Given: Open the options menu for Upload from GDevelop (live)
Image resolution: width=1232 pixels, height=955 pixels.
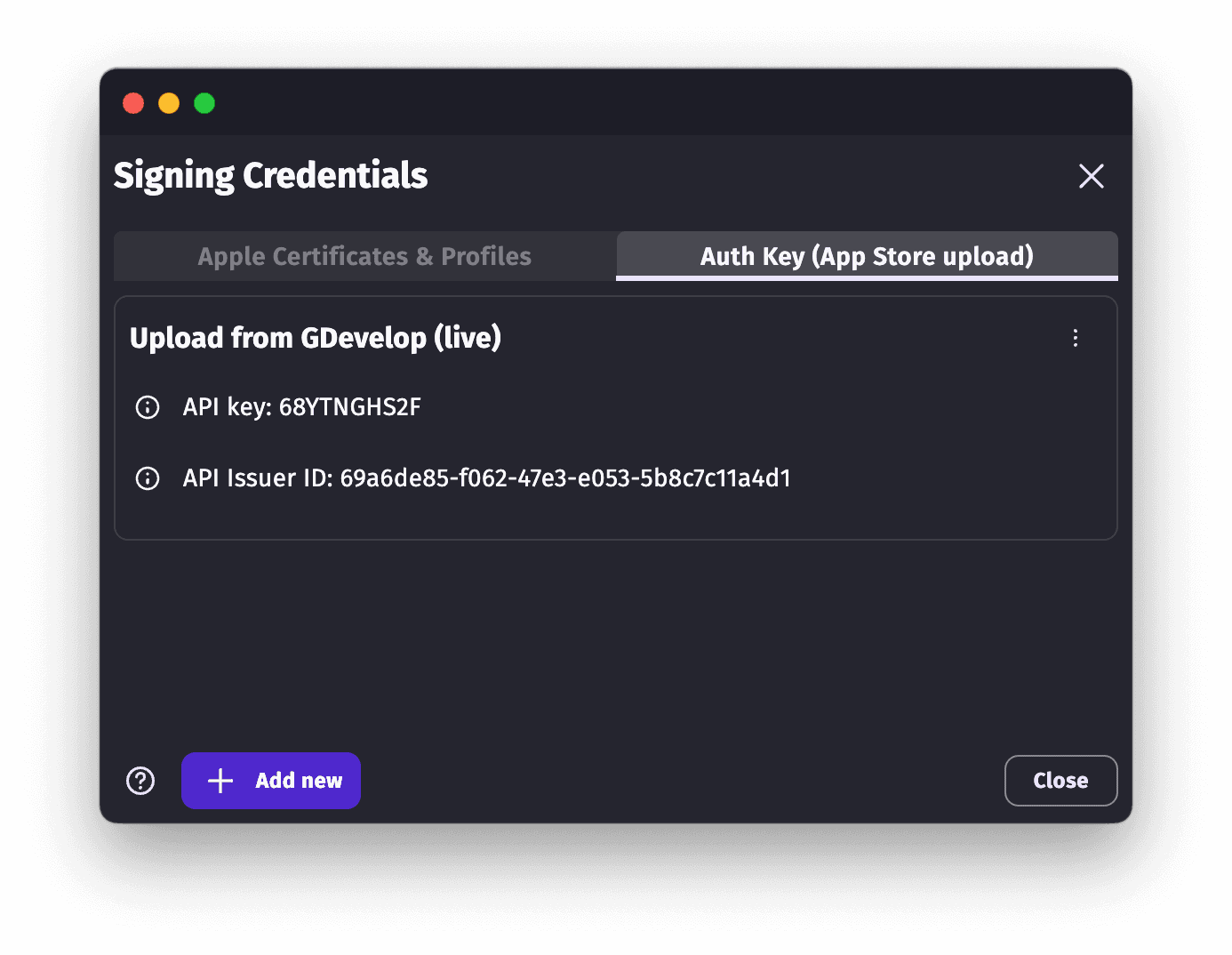Looking at the screenshot, I should click(x=1076, y=338).
